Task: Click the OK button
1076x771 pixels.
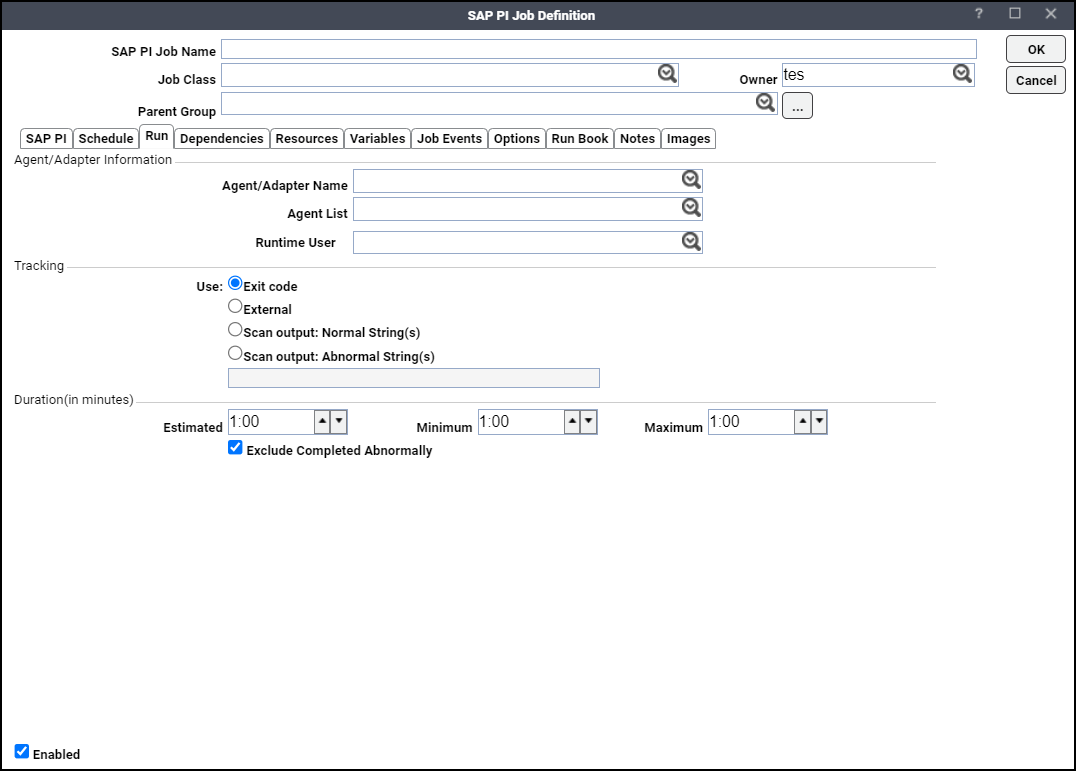Action: coord(1036,49)
